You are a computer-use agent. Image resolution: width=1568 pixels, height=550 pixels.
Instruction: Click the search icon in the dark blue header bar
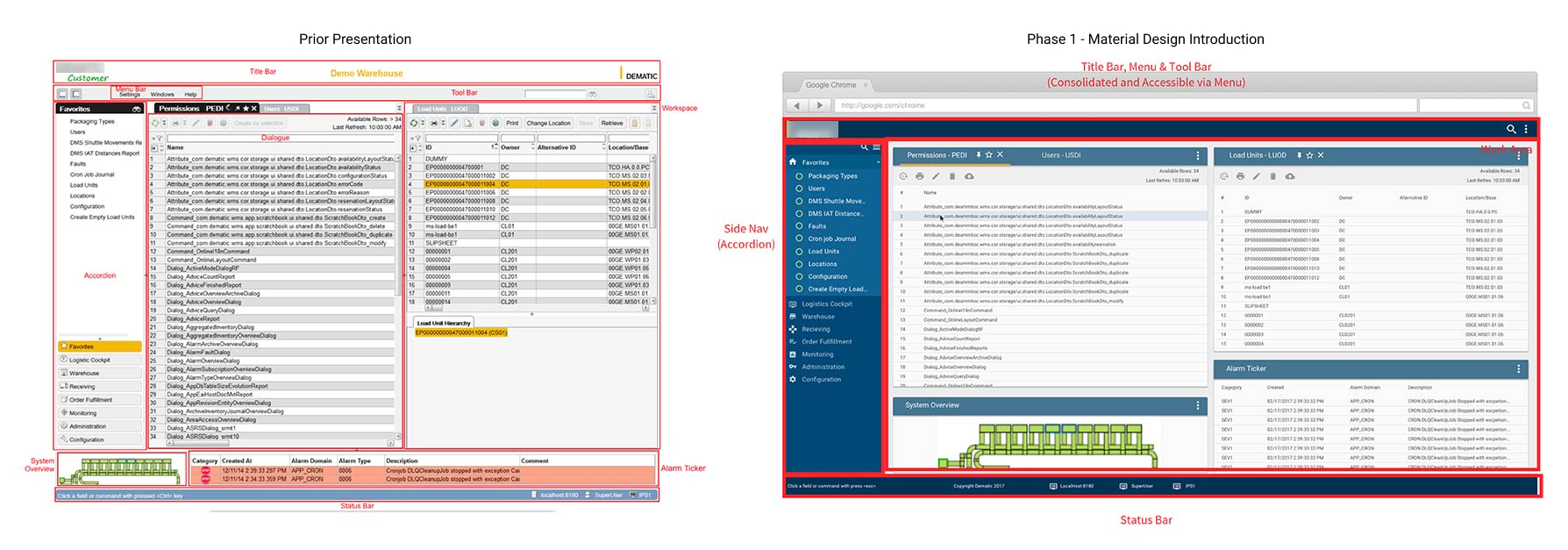pyautogui.click(x=1511, y=129)
